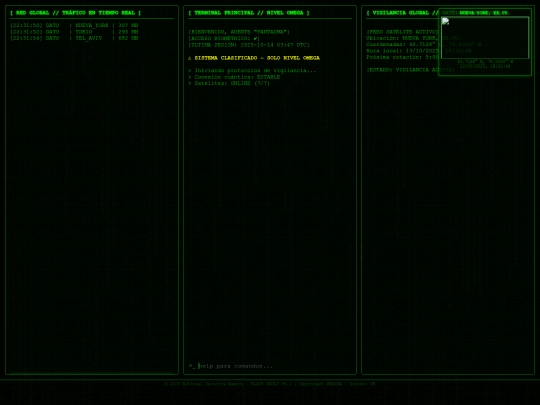The width and height of the screenshot is (540, 405).
Task: Click the 'VIGILANCIA GLOBAL' panel header
Action: point(402,13)
